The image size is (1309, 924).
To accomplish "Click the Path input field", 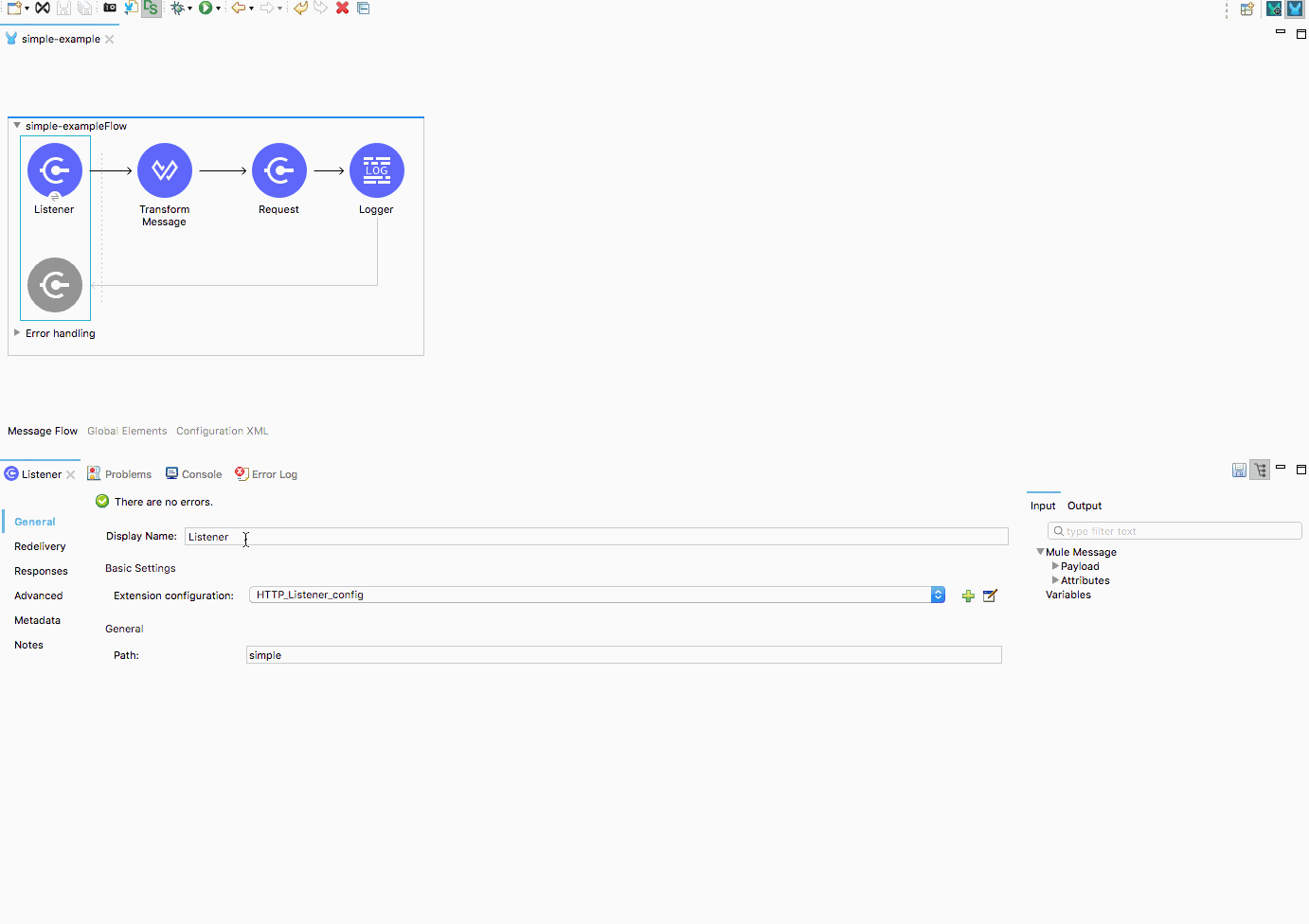I will point(623,655).
